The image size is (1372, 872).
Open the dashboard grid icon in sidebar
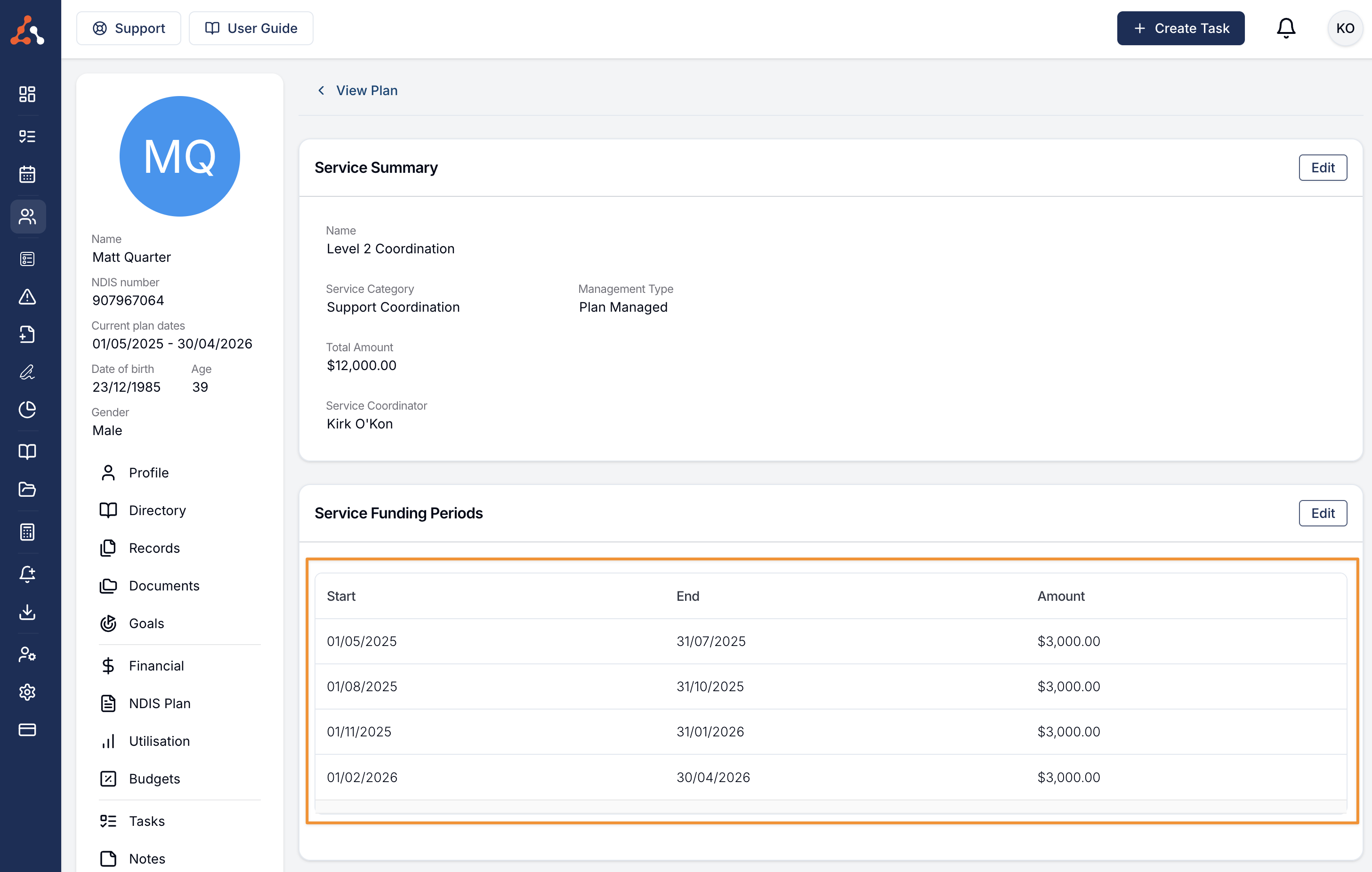27,94
